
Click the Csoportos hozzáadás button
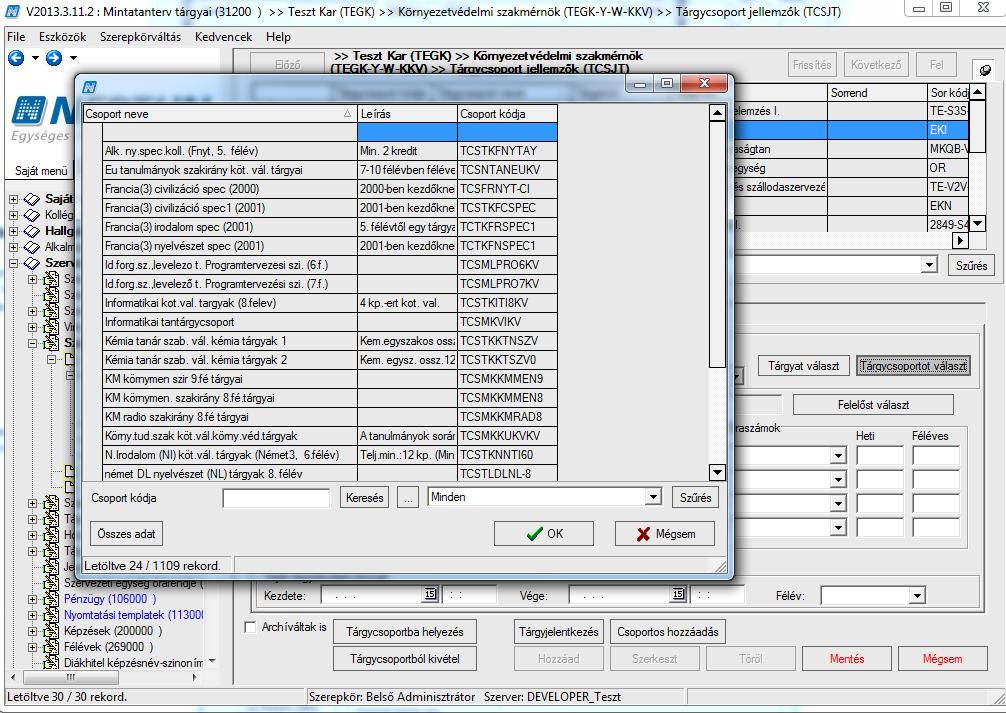pyautogui.click(x=668, y=632)
